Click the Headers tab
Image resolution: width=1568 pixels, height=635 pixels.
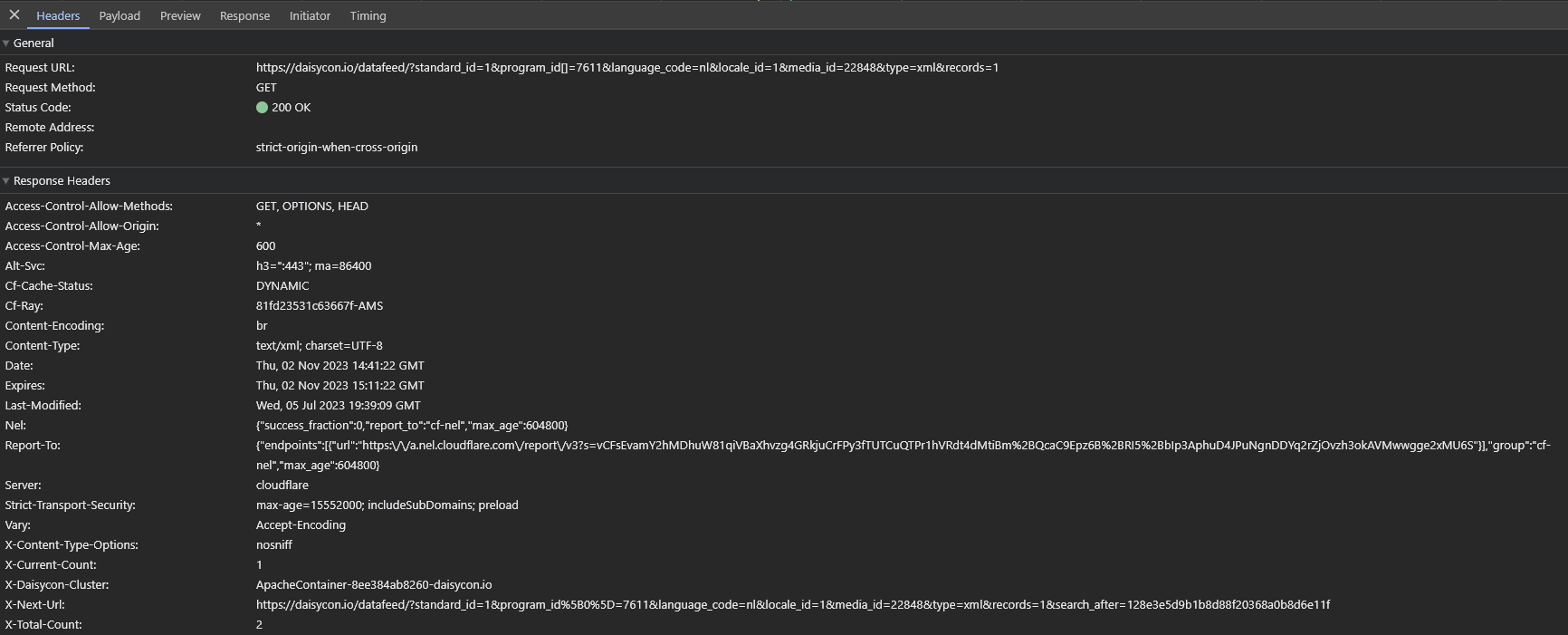point(58,16)
